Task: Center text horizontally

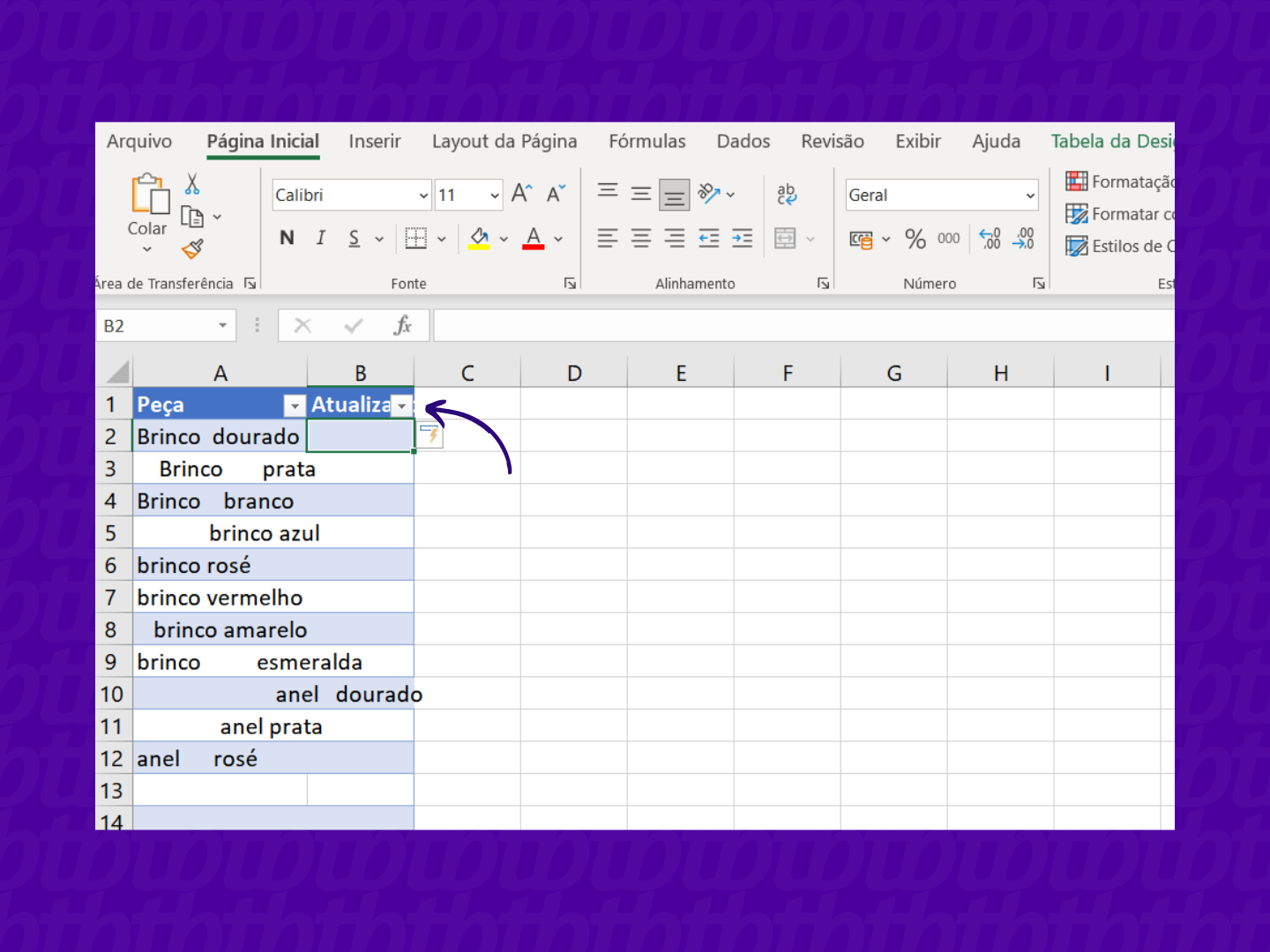Action: 641,238
